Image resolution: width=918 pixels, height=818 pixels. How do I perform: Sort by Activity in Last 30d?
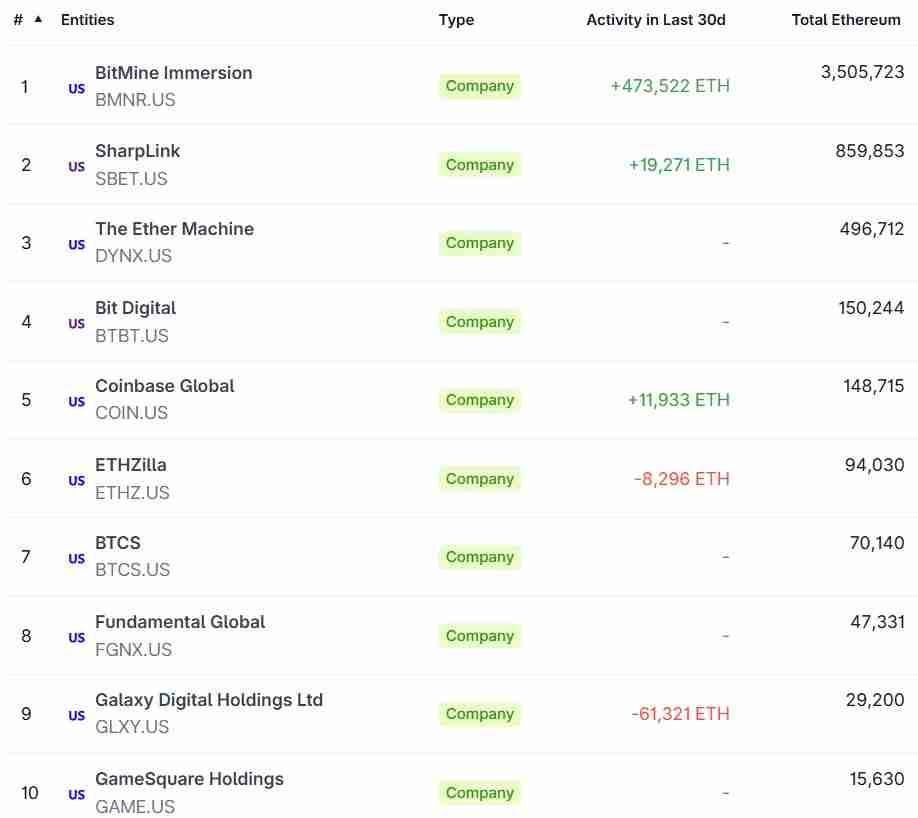(x=656, y=19)
